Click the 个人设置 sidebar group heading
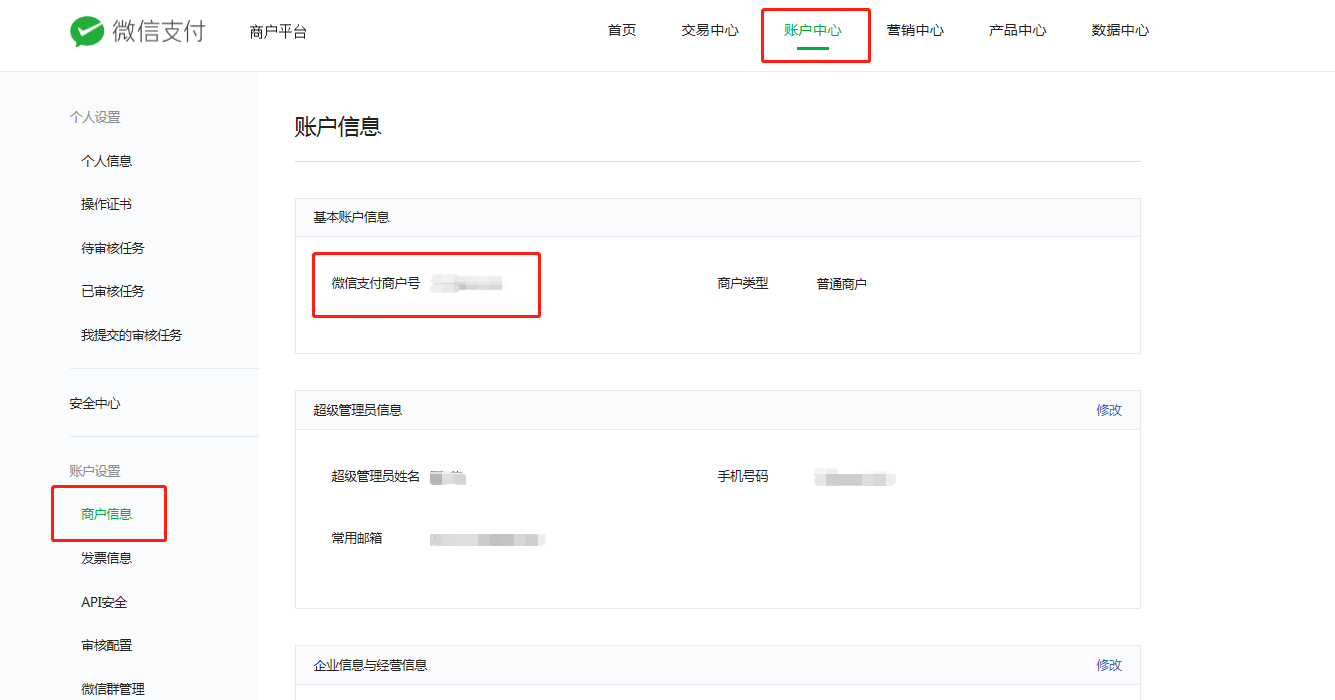1335x700 pixels. 95,117
